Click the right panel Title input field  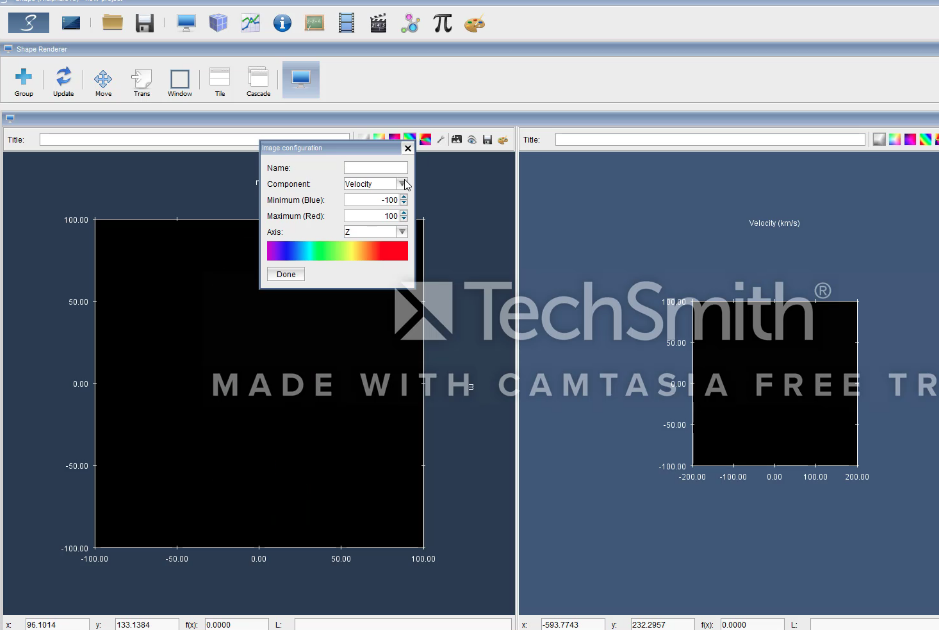click(x=710, y=140)
